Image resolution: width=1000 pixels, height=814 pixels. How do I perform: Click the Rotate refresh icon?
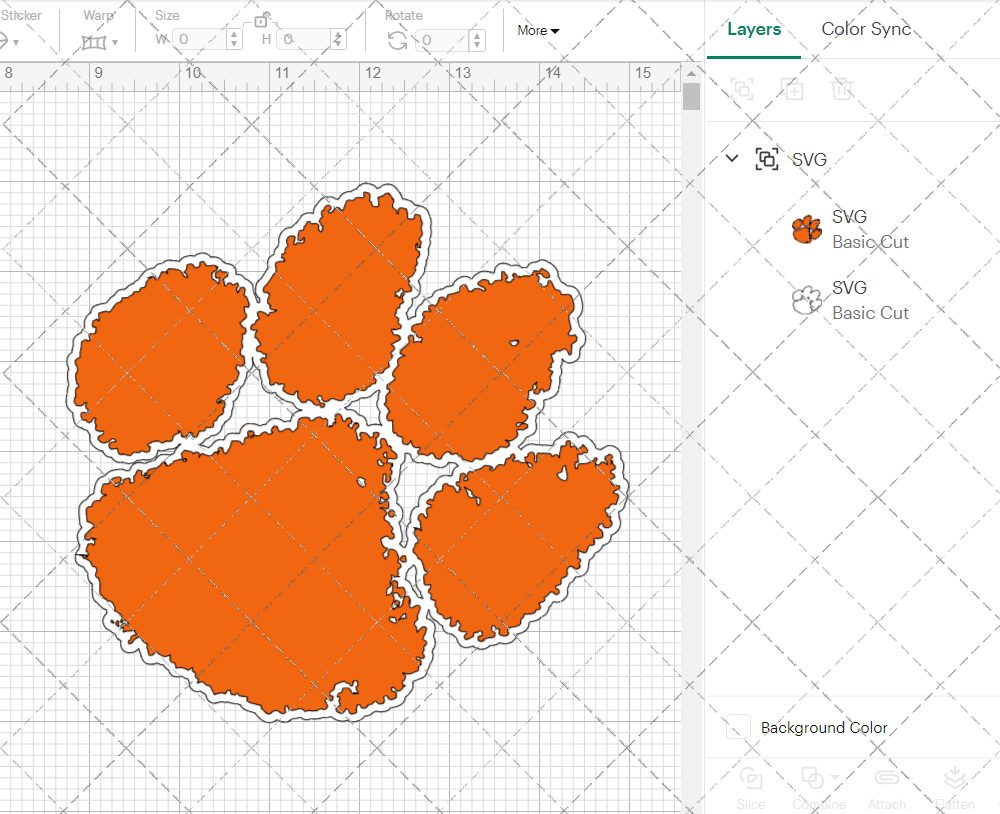click(398, 39)
